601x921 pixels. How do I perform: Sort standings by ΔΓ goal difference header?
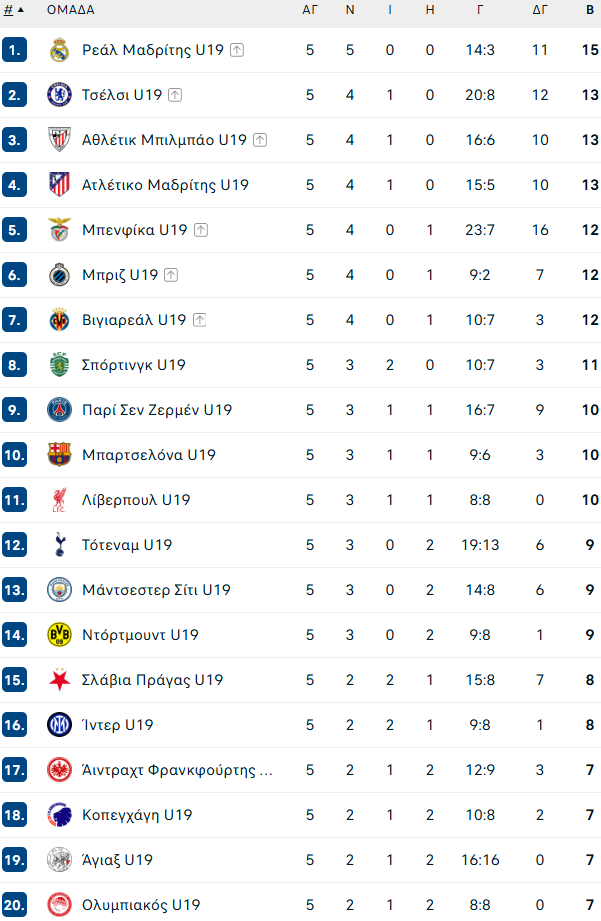click(x=540, y=10)
